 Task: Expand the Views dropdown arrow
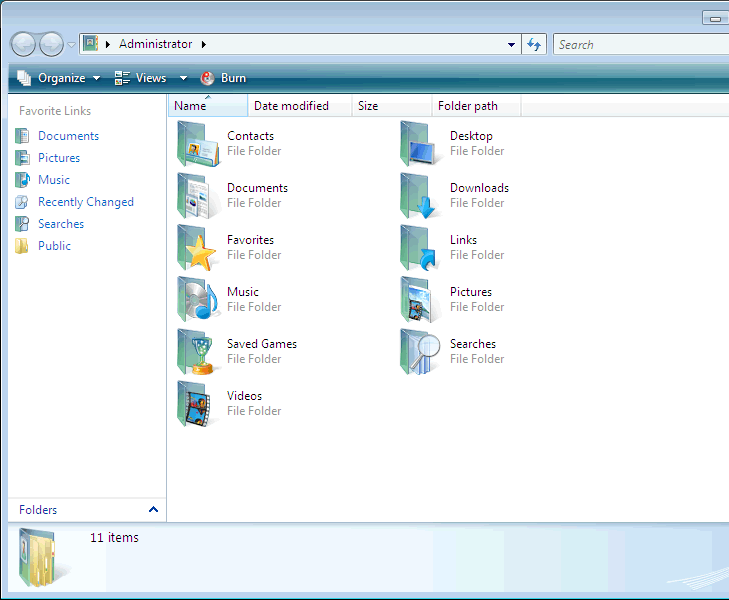pyautogui.click(x=183, y=78)
